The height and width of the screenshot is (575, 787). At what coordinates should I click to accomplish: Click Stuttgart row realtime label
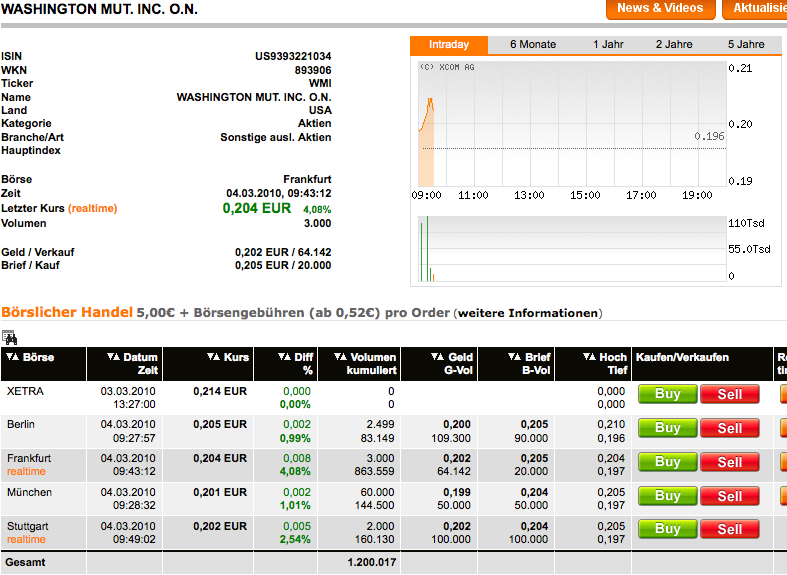coord(26,539)
